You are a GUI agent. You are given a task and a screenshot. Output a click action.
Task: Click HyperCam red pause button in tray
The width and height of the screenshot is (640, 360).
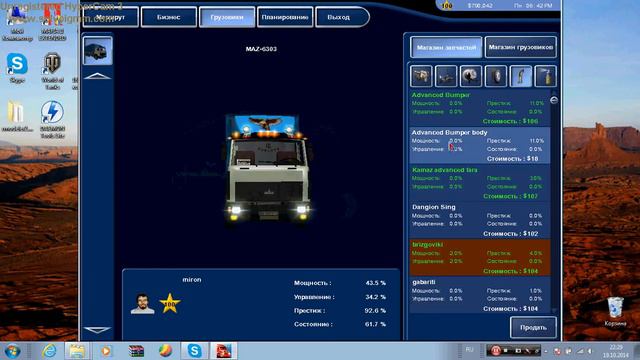pos(496,351)
